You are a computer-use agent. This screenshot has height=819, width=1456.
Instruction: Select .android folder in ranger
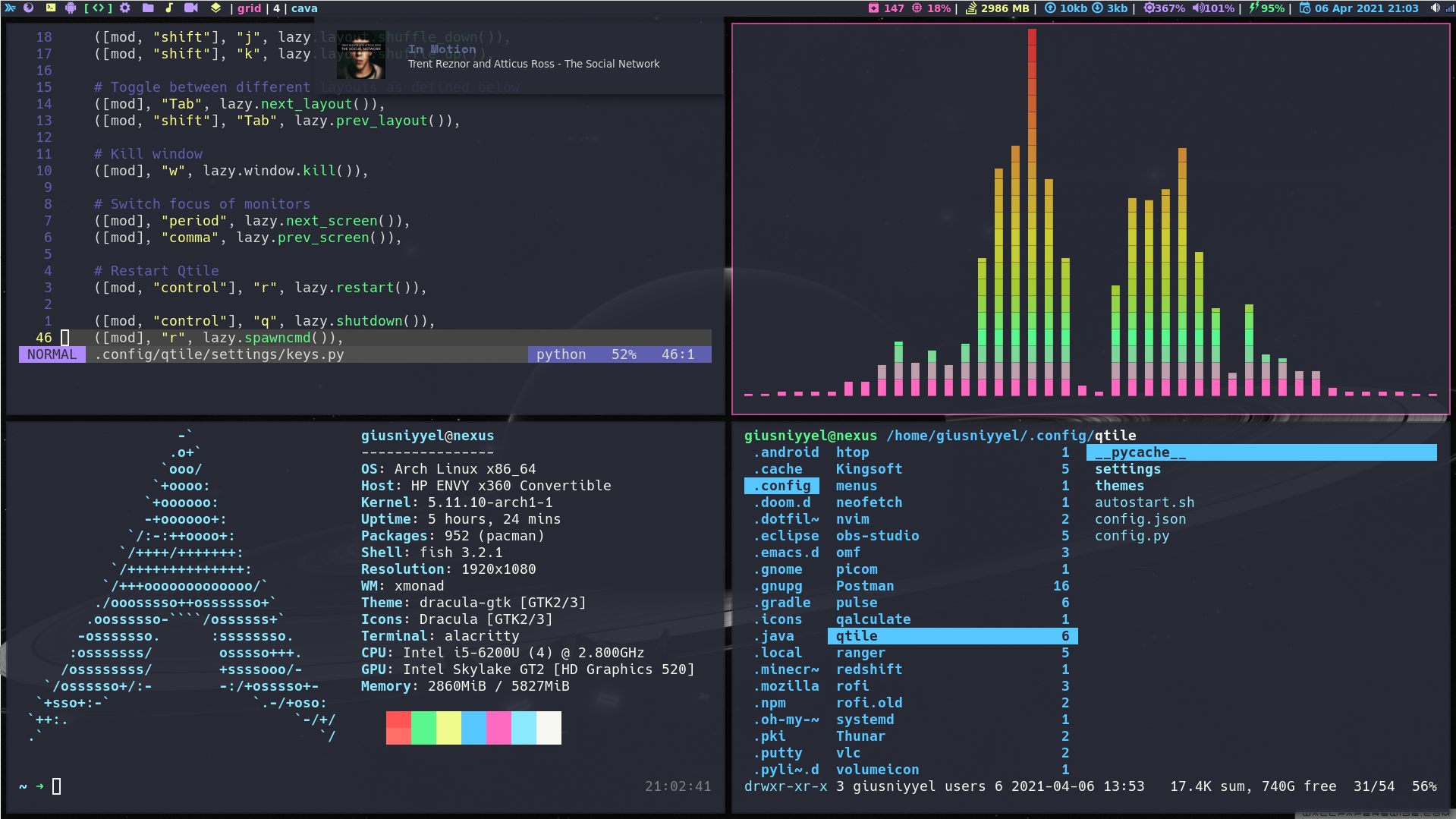tap(785, 452)
